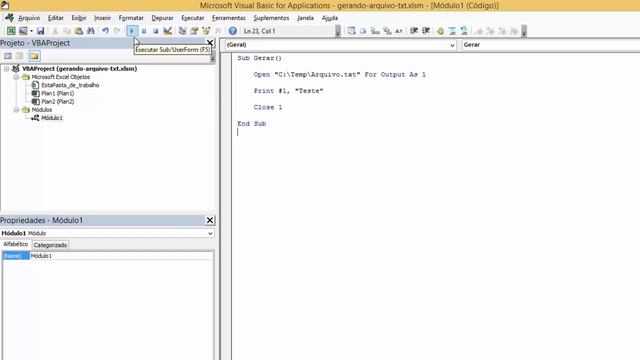
Task: Open the Depurar menu
Action: (x=162, y=18)
